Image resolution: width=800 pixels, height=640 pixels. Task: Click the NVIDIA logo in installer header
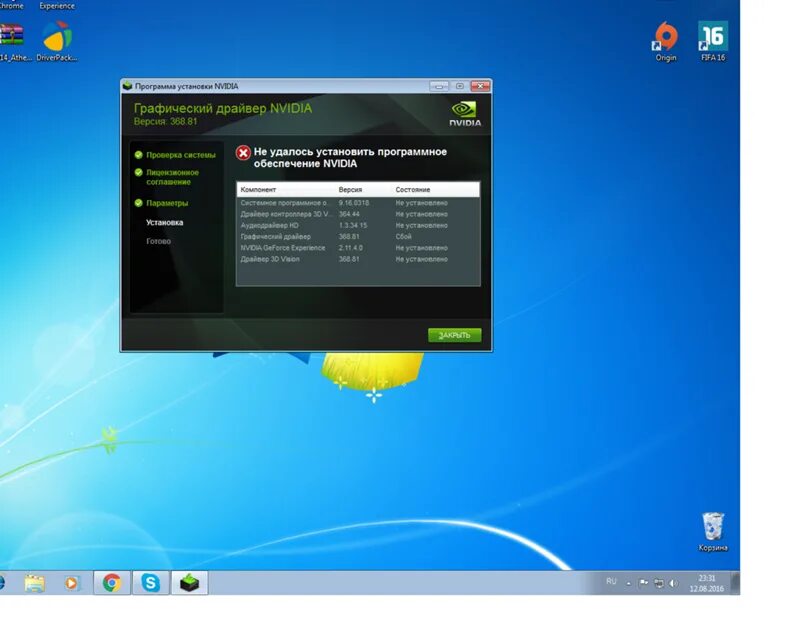click(465, 114)
